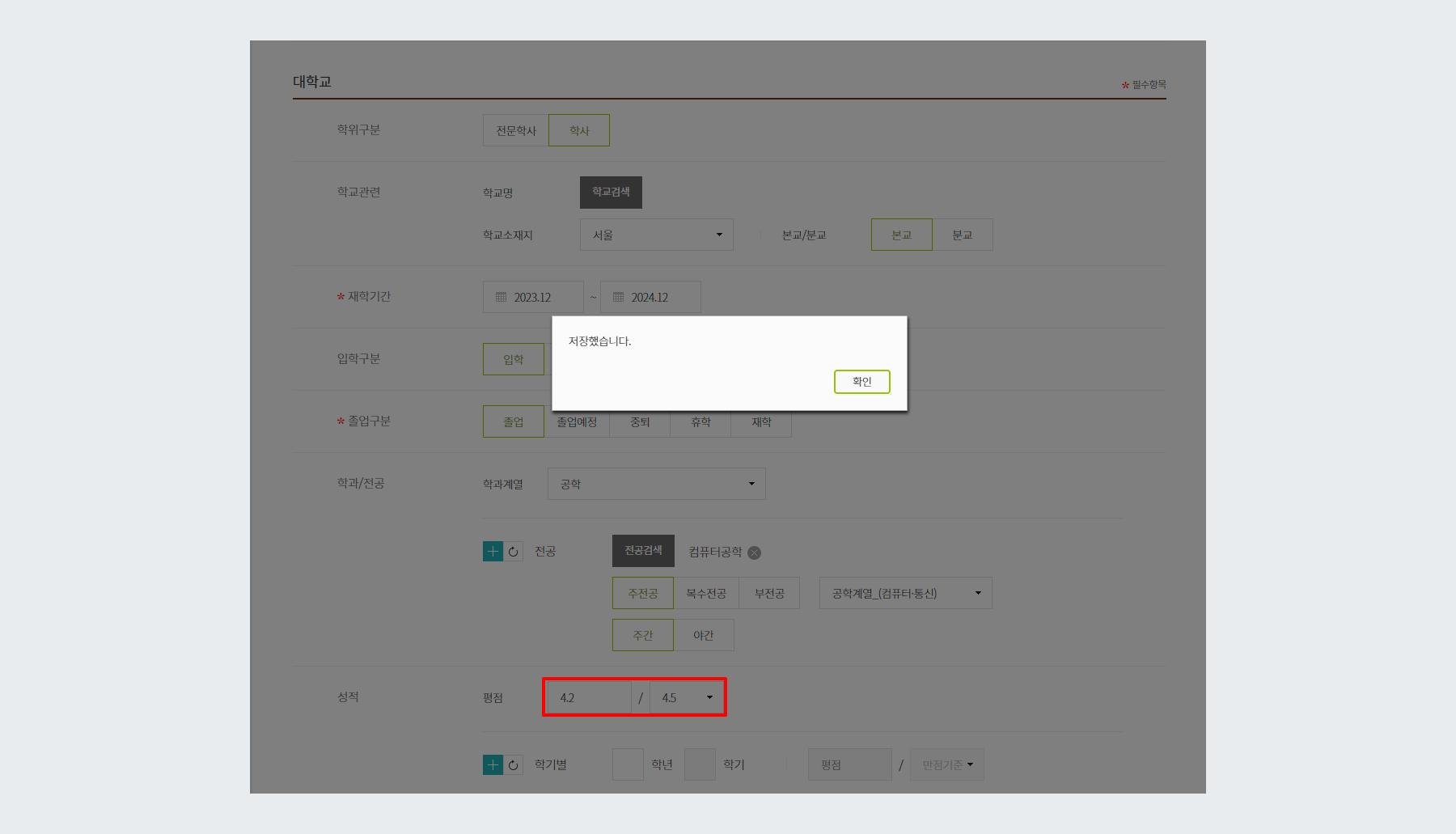Open the calendar icon for start date 2023.12
The image size is (1456, 834).
tap(501, 297)
